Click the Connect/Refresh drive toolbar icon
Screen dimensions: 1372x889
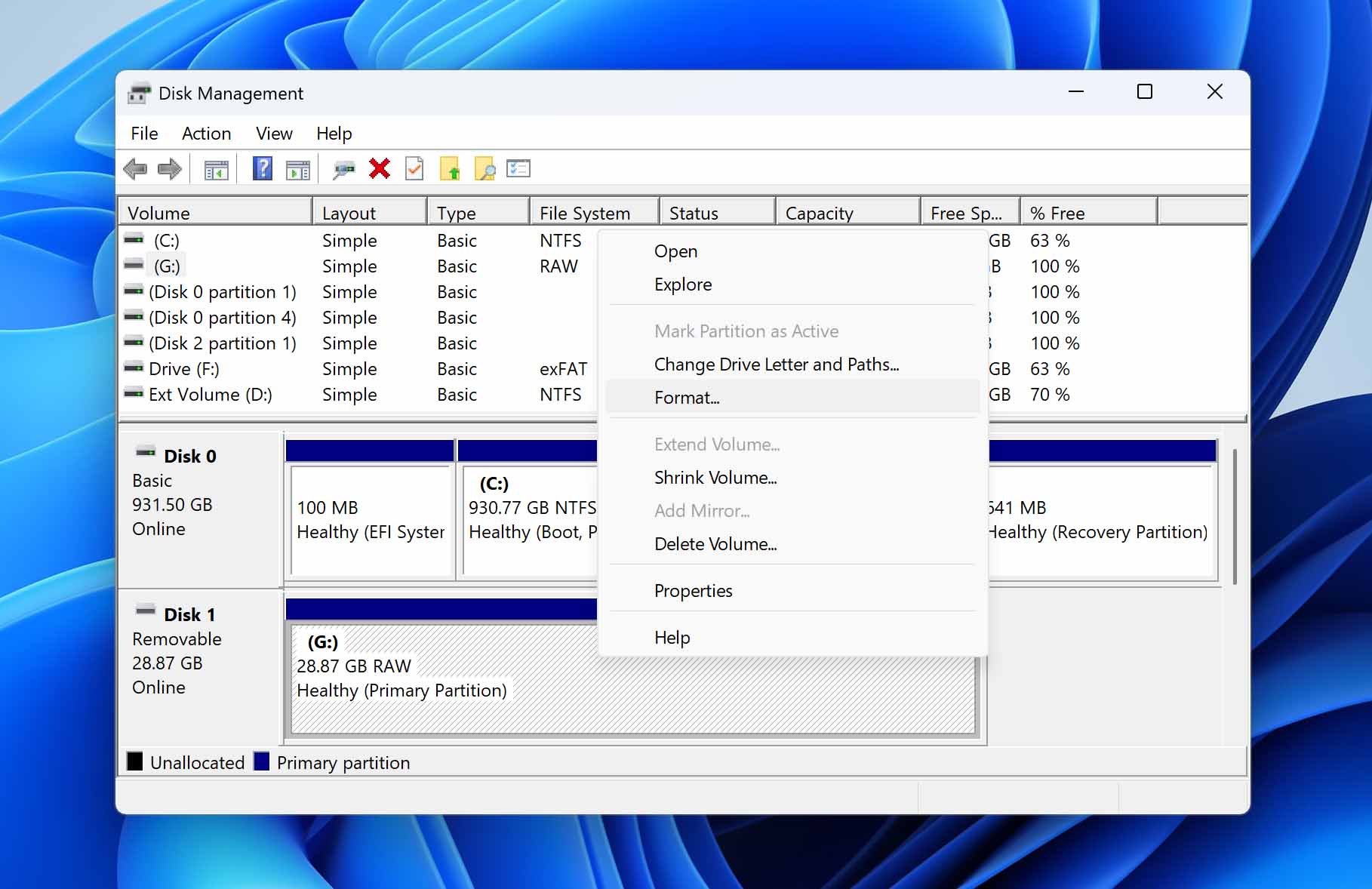[343, 170]
